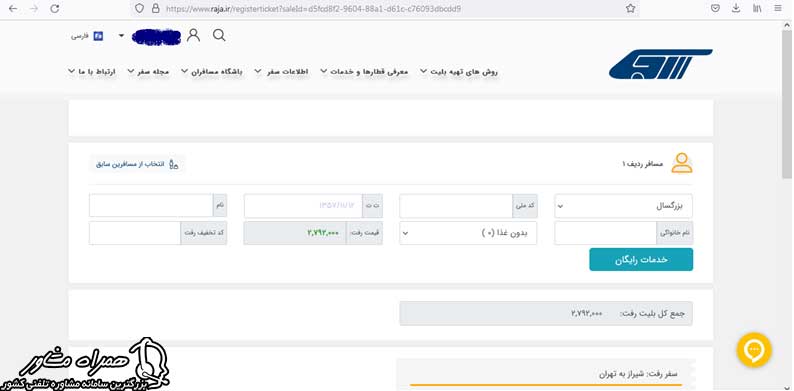The height and width of the screenshot is (391, 794).
Task: Switch language via the فارسی flag
Action: tap(87, 36)
